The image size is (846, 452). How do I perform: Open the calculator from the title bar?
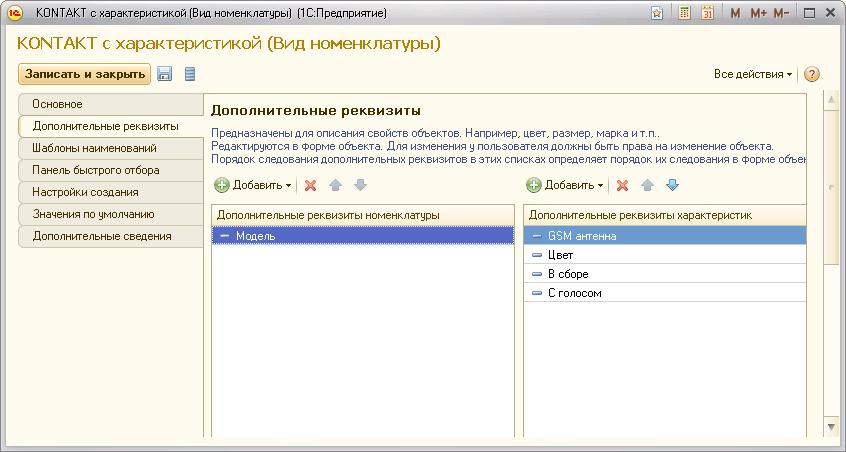coord(685,13)
